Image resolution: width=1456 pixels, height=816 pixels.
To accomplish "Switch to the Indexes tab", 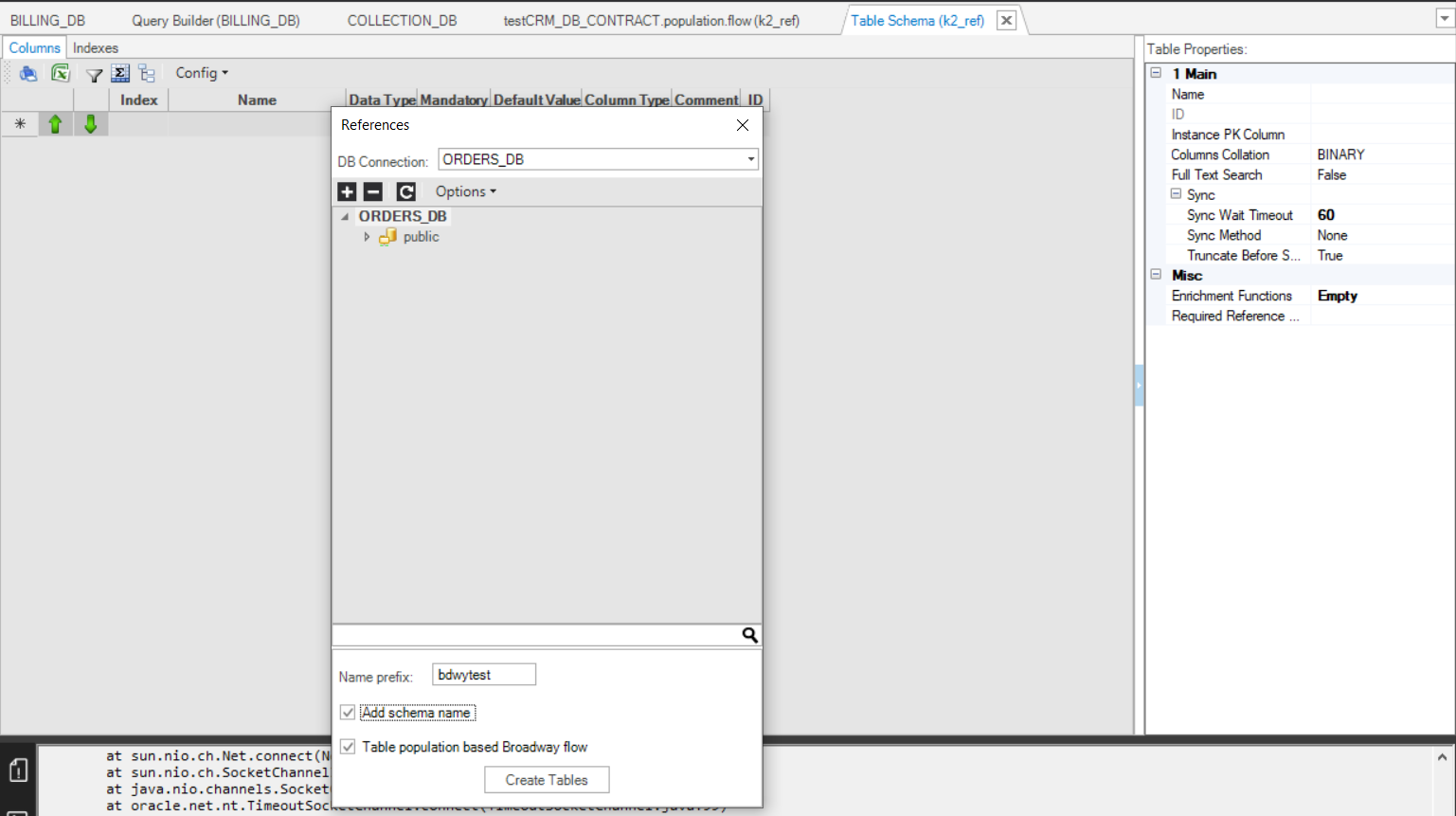I will 96,47.
